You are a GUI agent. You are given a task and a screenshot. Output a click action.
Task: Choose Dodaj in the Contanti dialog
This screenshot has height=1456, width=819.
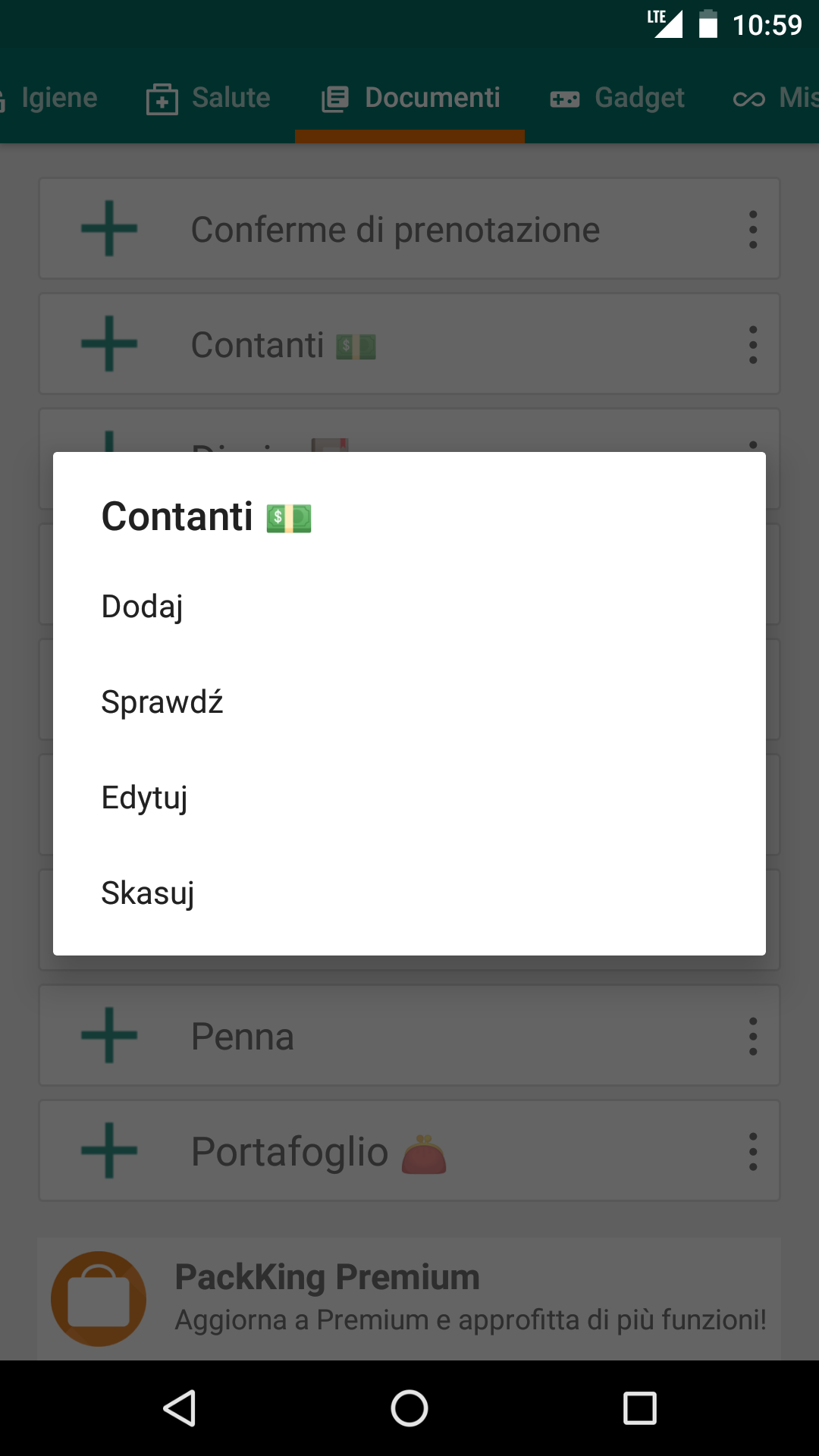[143, 607]
